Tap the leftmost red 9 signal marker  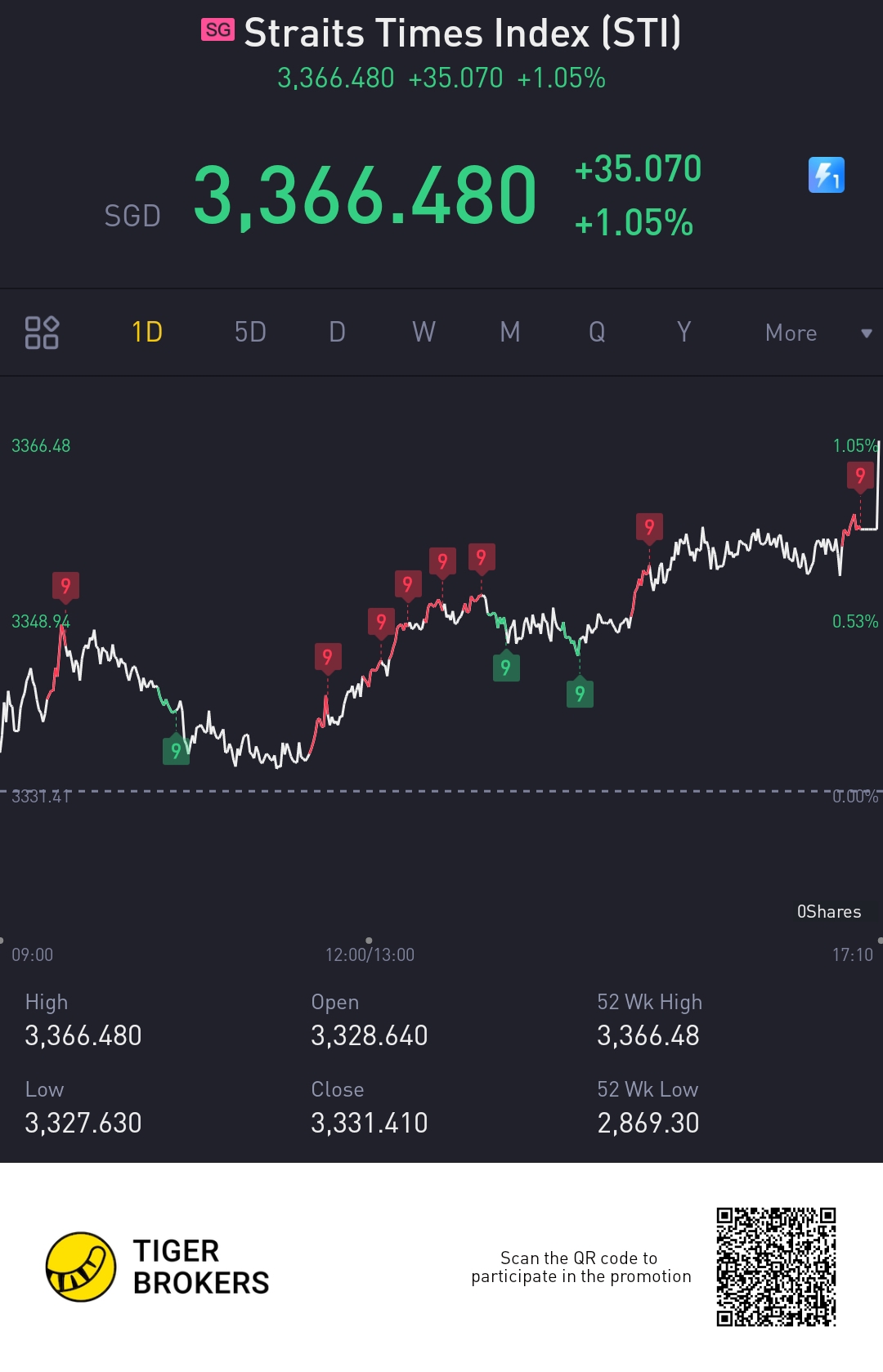point(65,585)
